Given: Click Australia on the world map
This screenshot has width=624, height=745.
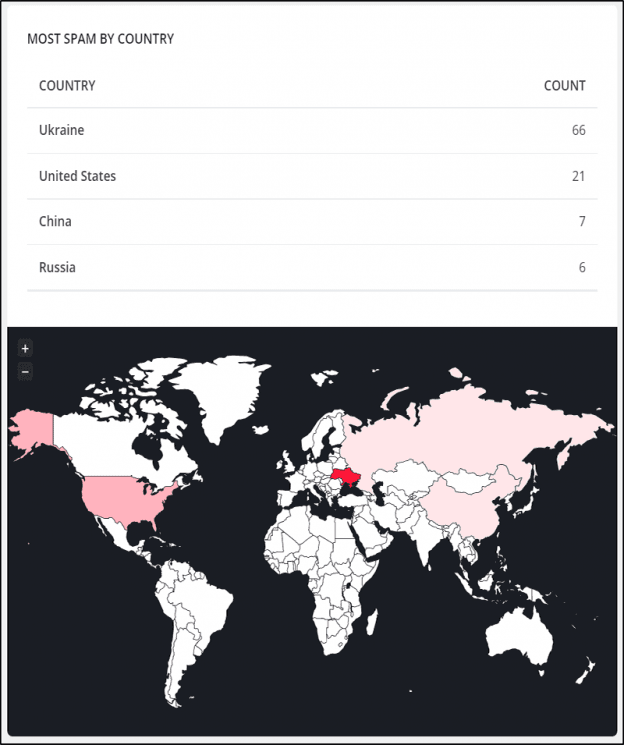Looking at the screenshot, I should click(520, 637).
